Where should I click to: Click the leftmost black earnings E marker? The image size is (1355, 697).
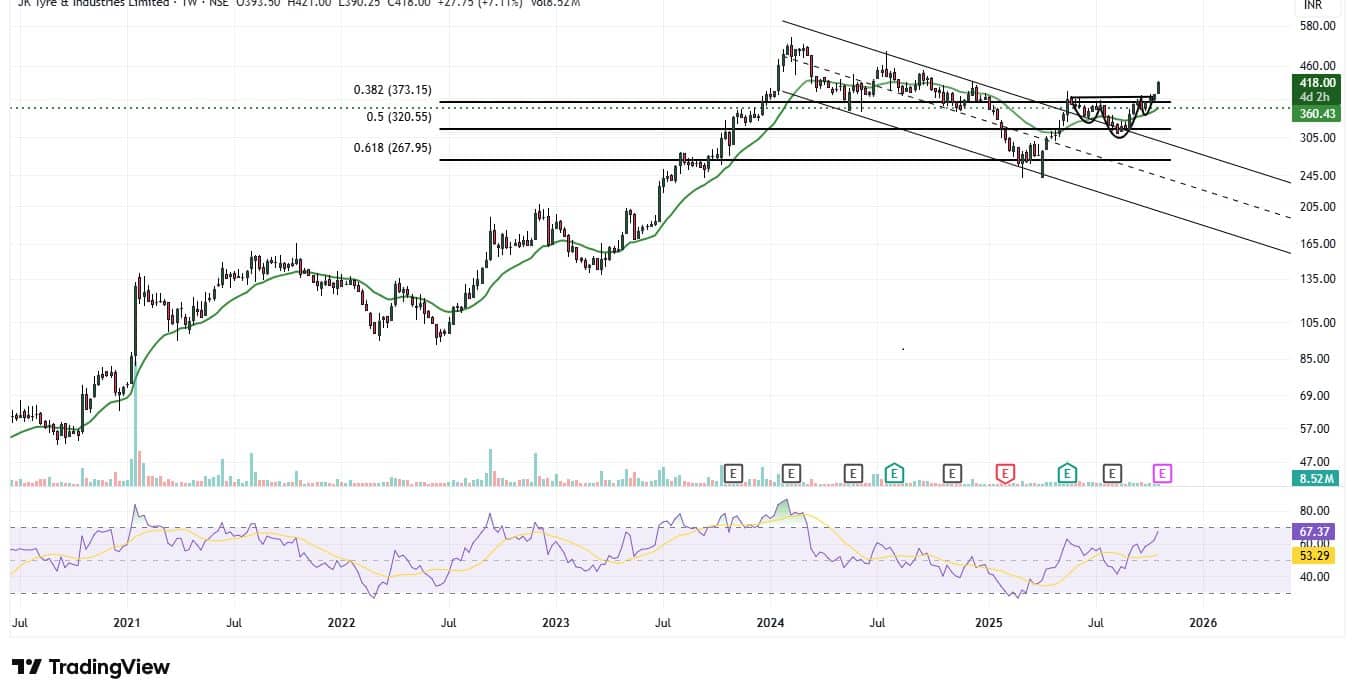point(734,472)
